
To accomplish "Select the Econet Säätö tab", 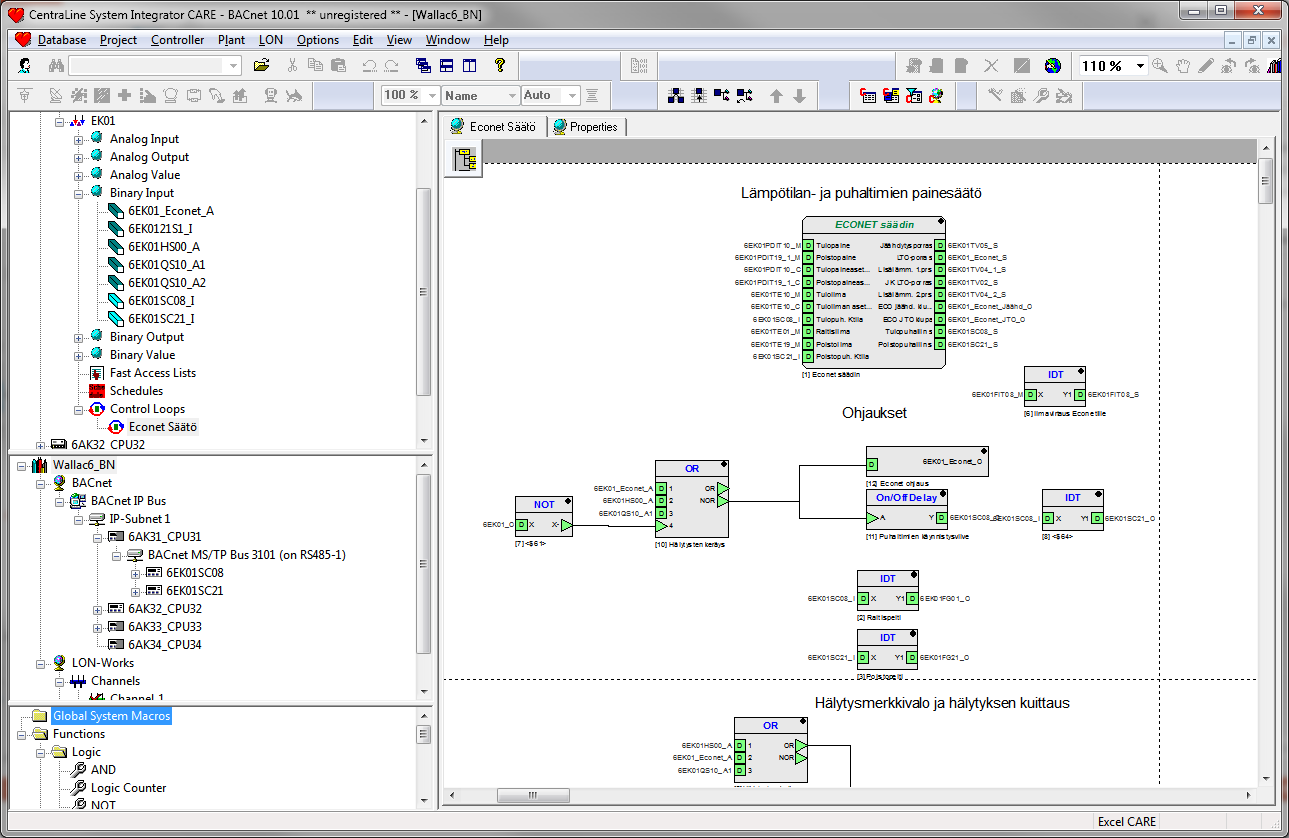I will [x=494, y=127].
